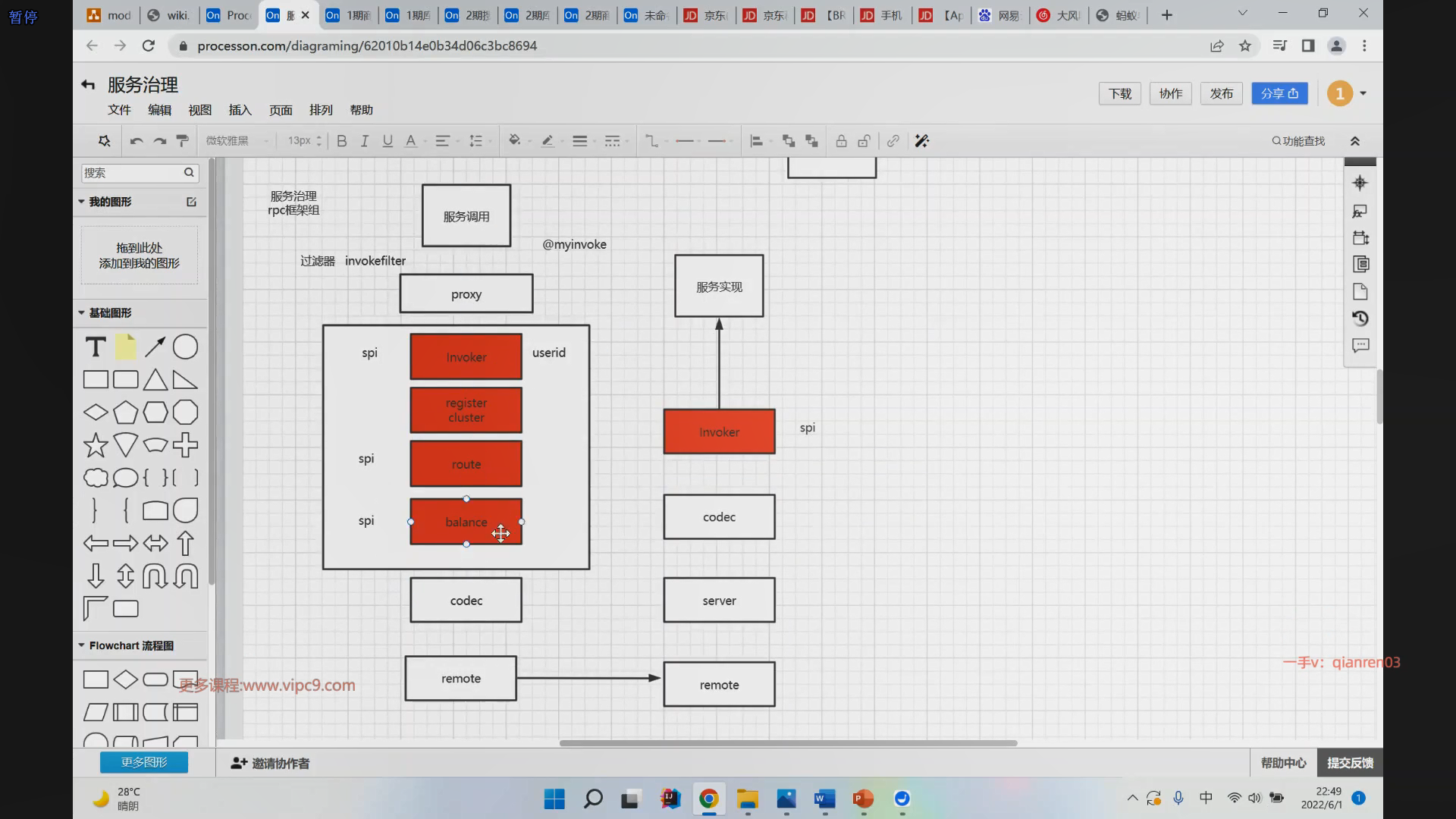Click the 更多图形 button
1456x819 pixels.
(144, 762)
